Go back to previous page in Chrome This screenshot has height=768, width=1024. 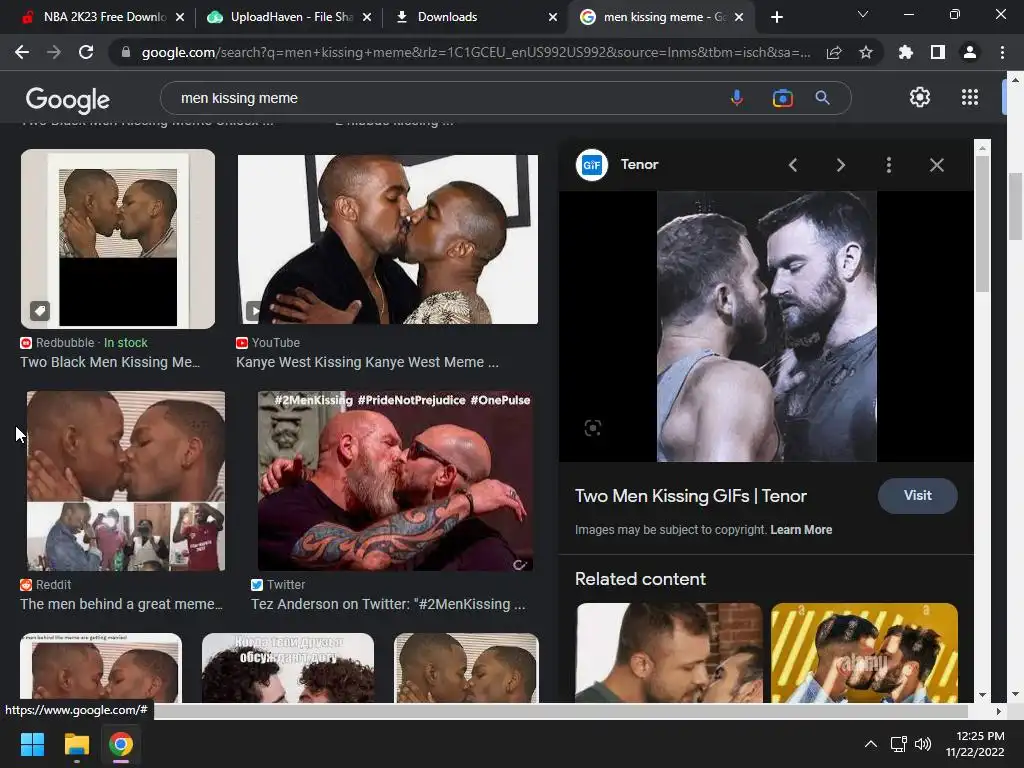(x=22, y=52)
